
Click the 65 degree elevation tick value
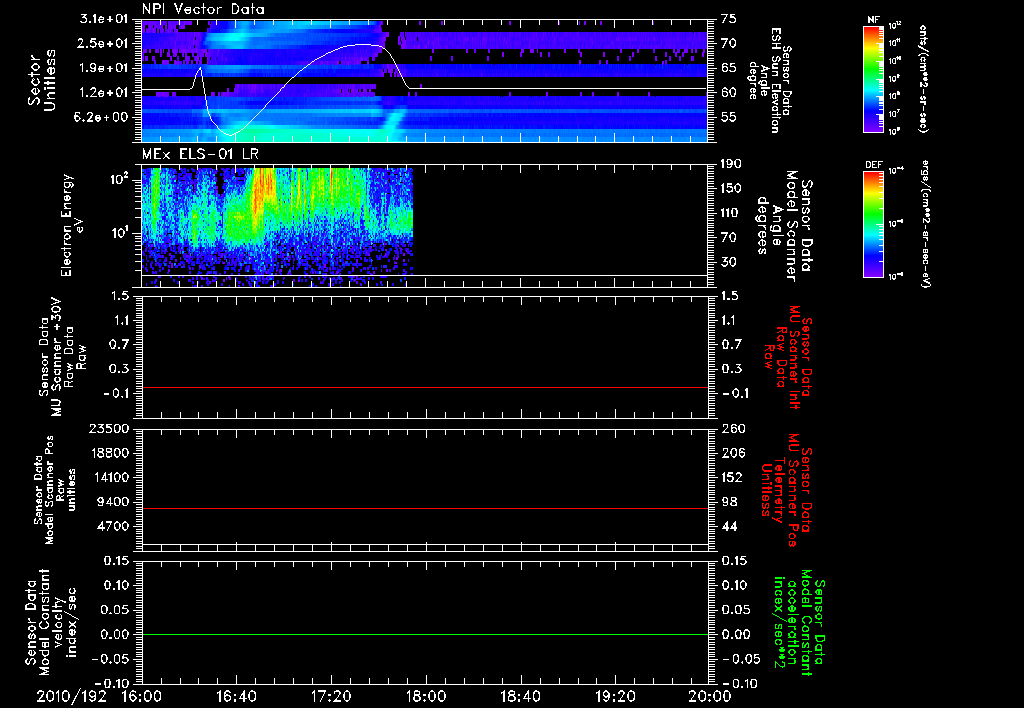(729, 68)
